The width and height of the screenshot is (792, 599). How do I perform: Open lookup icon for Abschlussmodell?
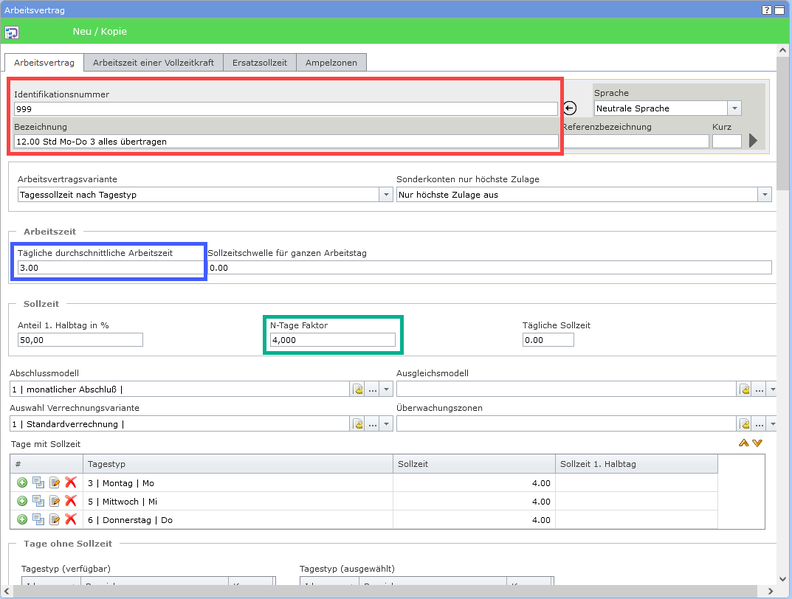(x=358, y=390)
